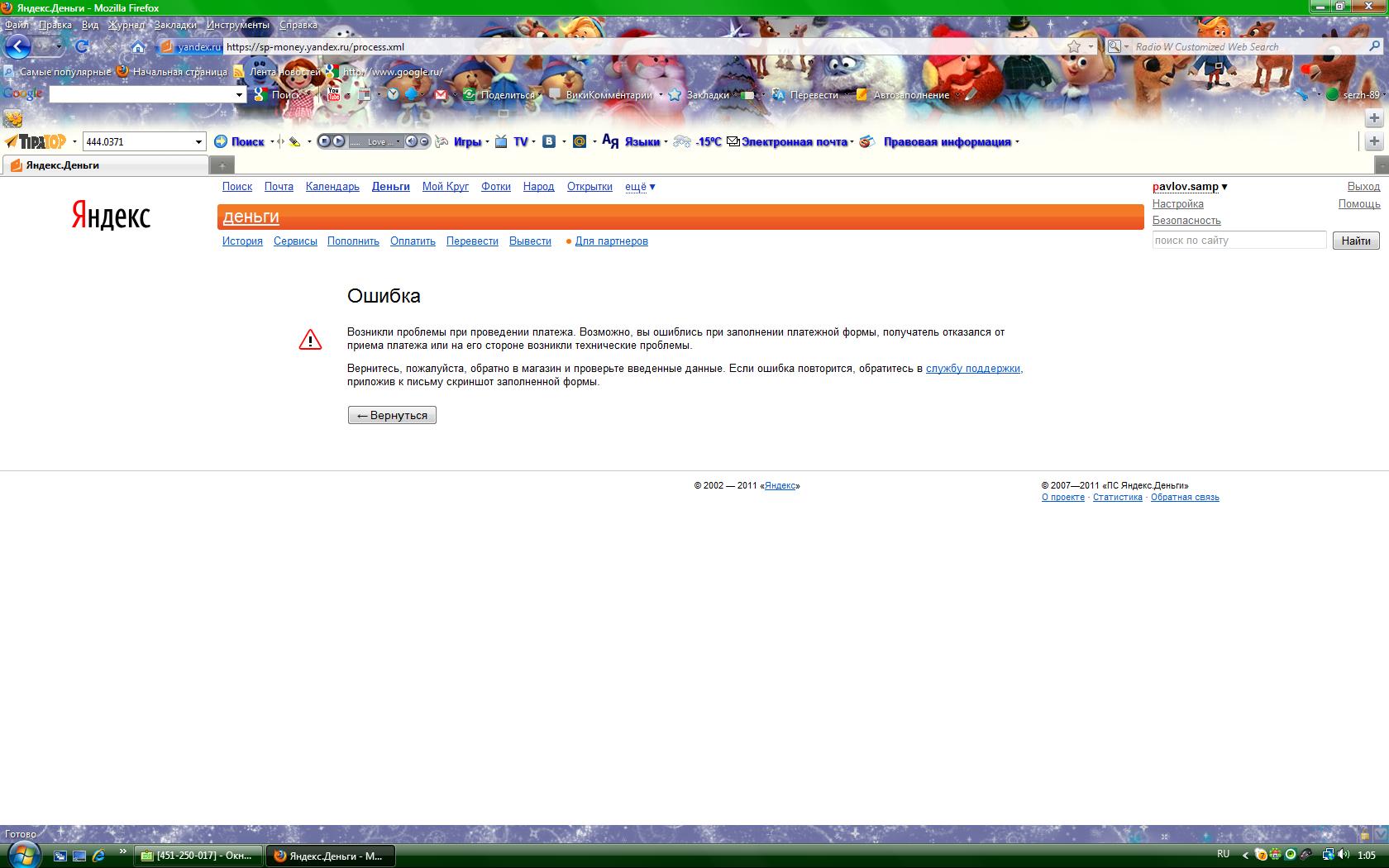The height and width of the screenshot is (868, 1389).
Task: Click the flower icon below the Google logo
Action: pyautogui.click(x=12, y=119)
